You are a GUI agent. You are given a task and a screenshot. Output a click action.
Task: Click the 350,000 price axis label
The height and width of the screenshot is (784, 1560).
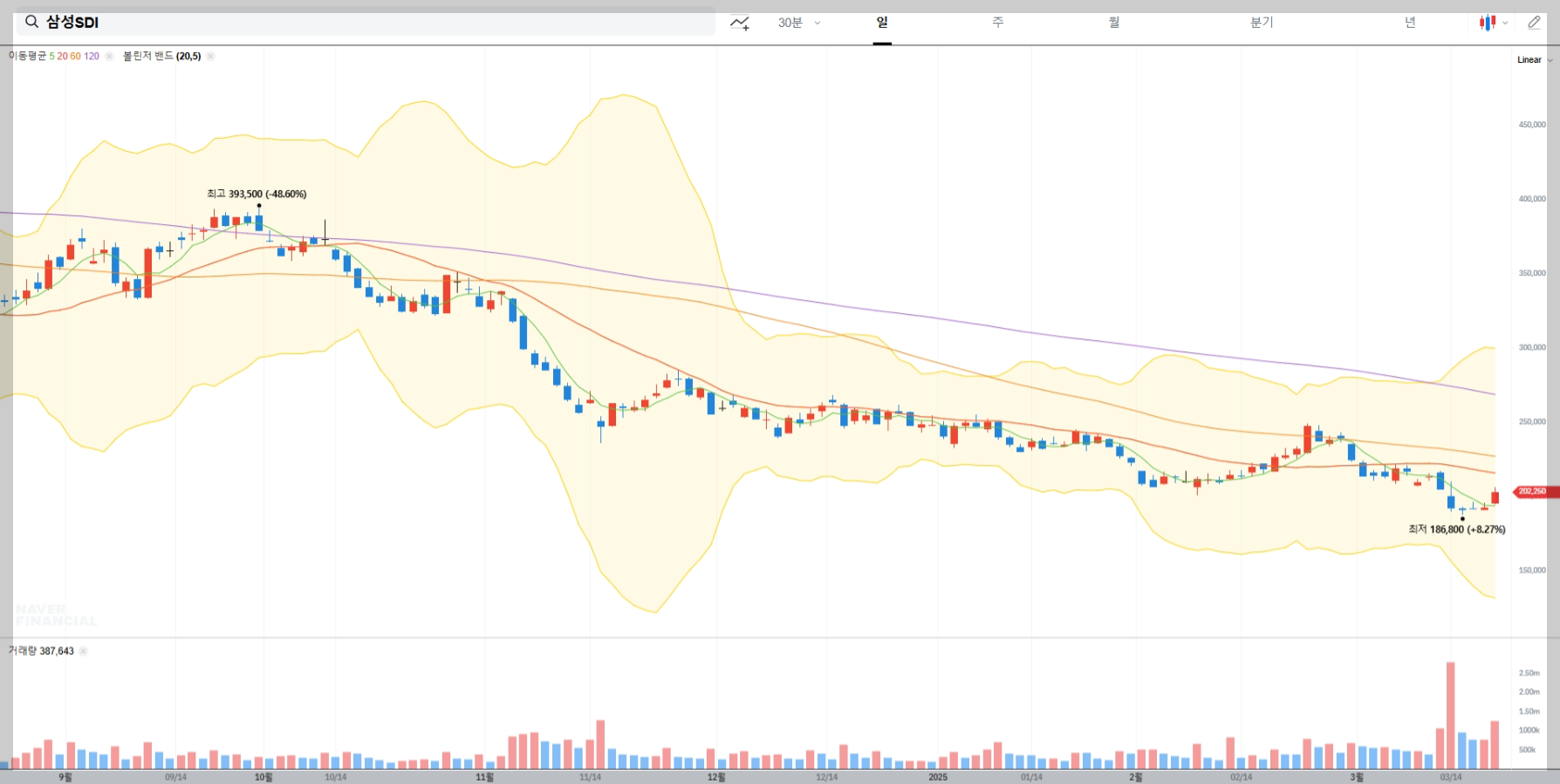click(1531, 273)
